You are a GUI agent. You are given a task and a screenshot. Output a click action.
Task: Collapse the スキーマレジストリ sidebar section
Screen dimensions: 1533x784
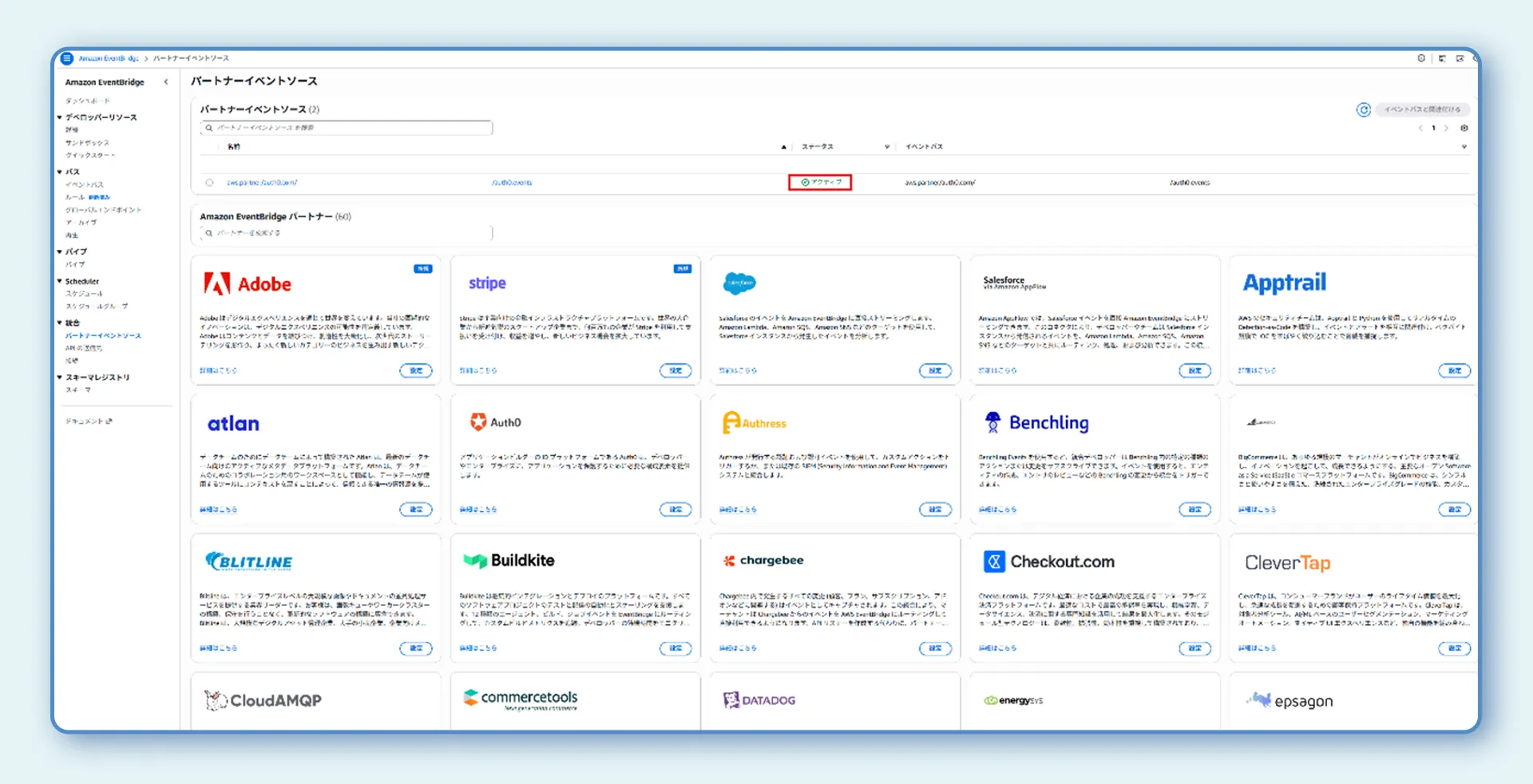(60, 377)
